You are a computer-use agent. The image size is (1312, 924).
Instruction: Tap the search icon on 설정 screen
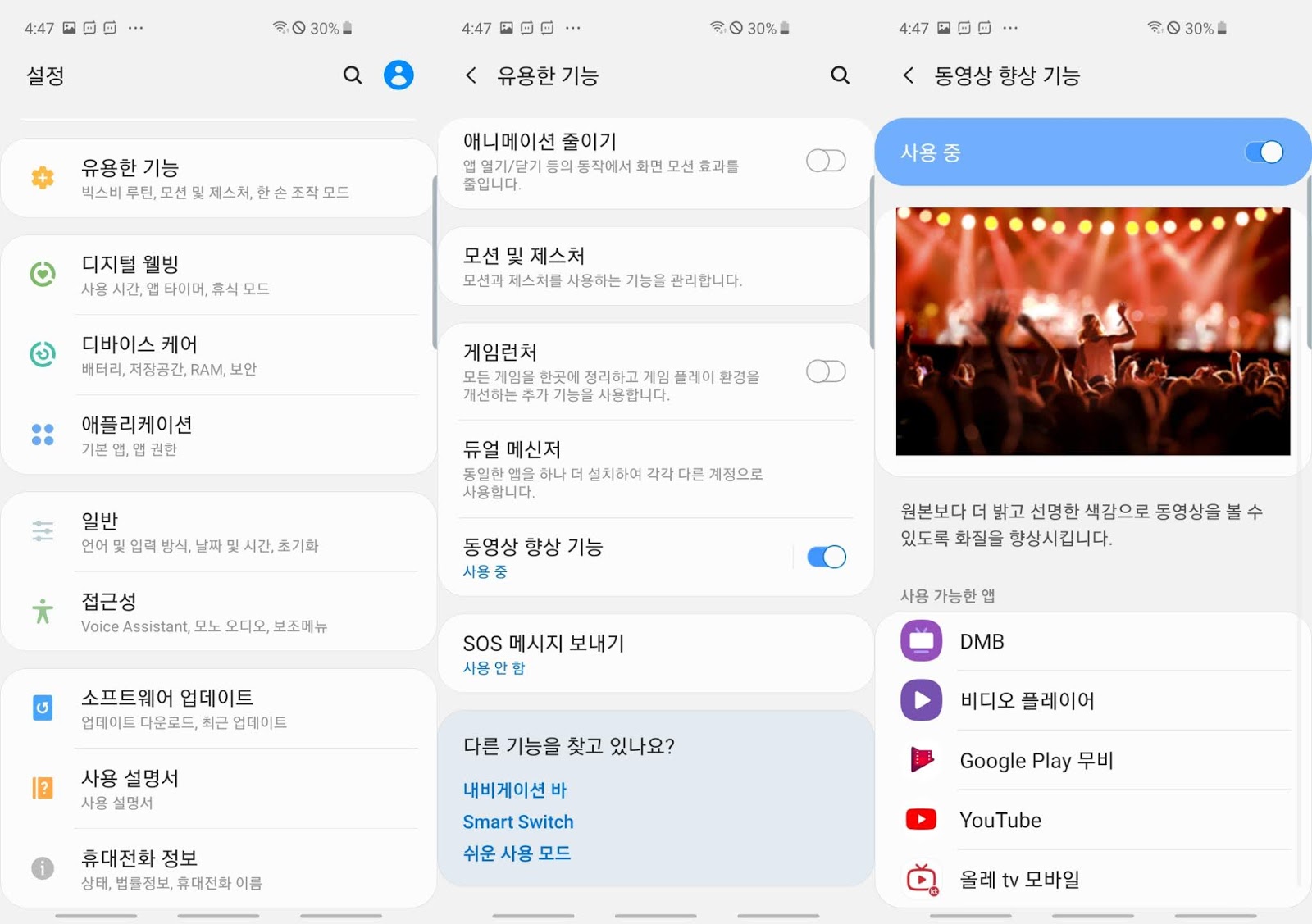point(353,75)
